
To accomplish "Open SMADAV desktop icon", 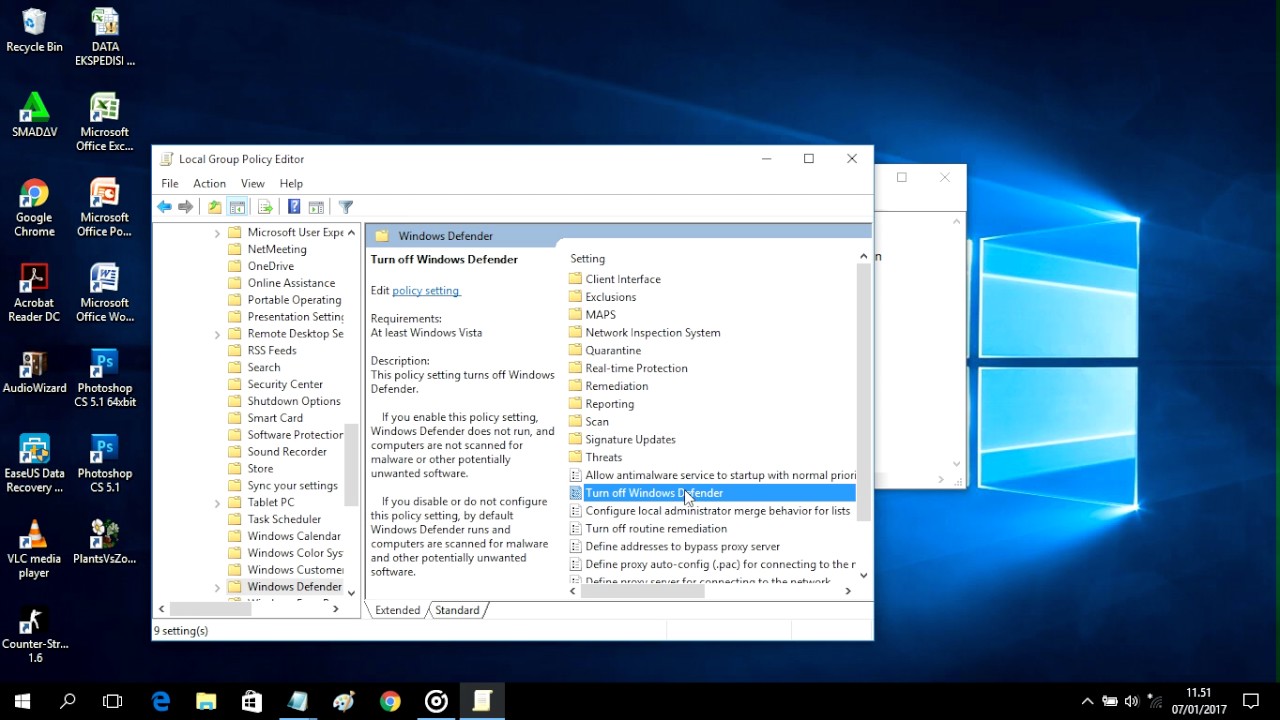I will 34,115.
